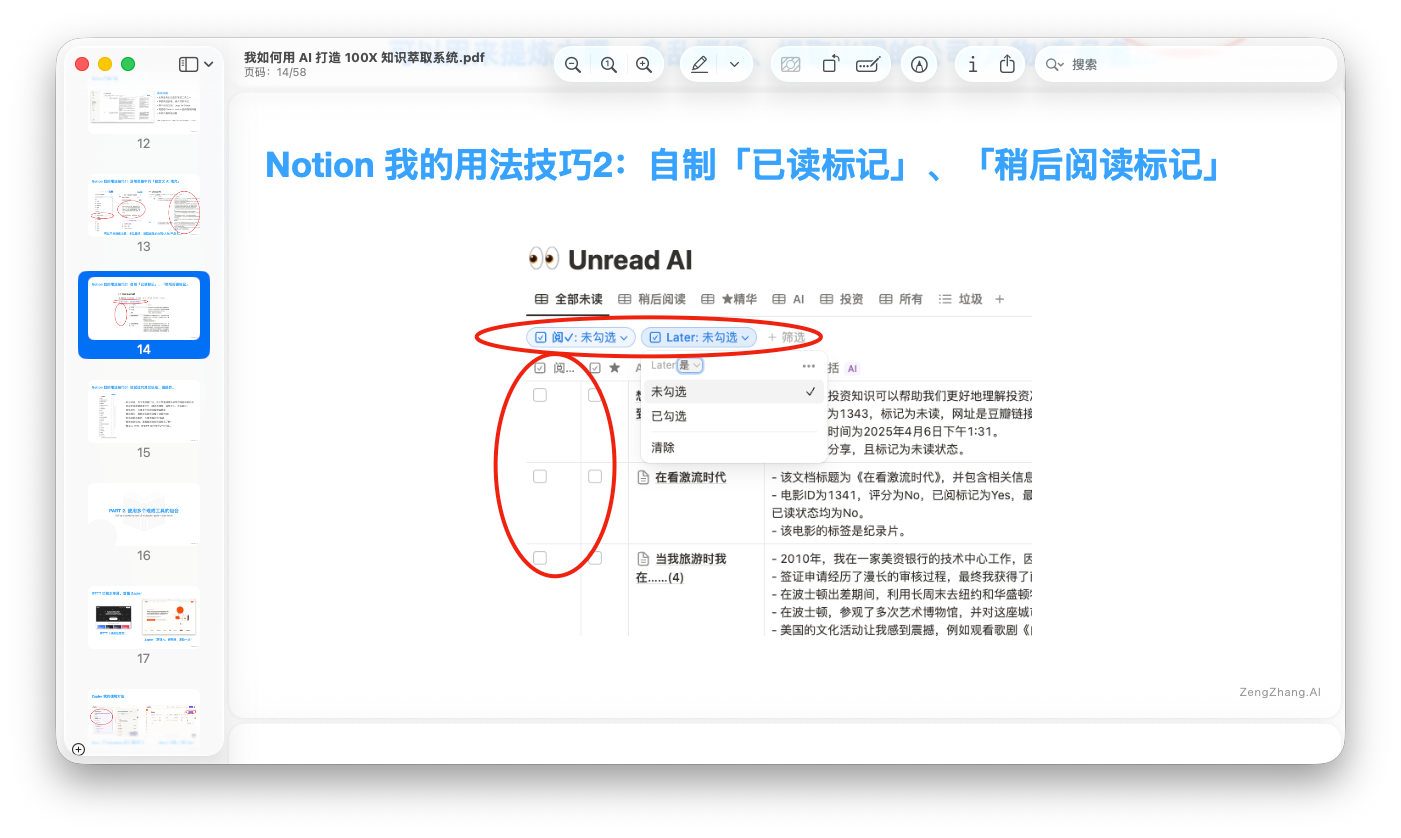Click the three-dot menu in filter popup
Screen dimensions: 1401x838
point(809,367)
